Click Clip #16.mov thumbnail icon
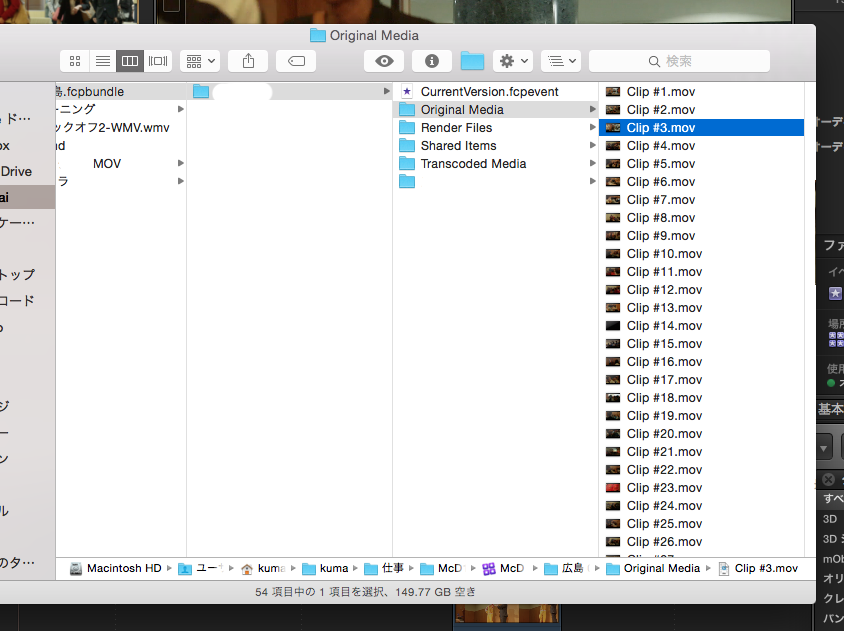This screenshot has width=844, height=631. 613,362
